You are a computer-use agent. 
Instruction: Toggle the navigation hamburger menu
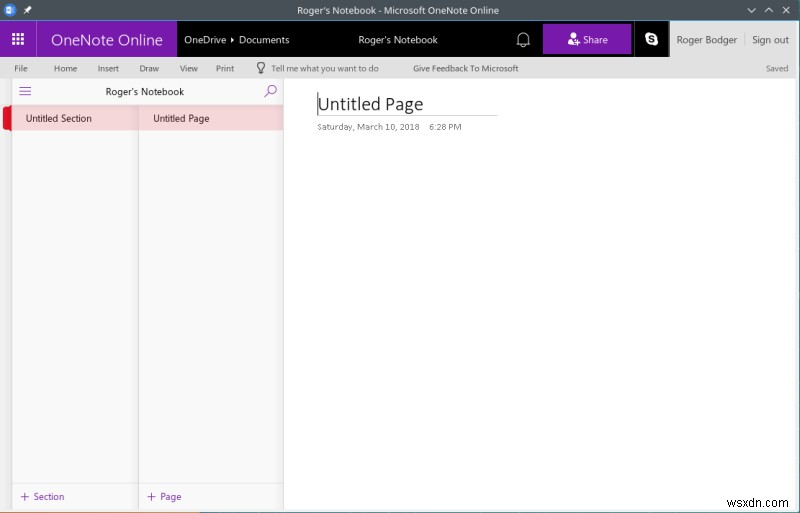tap(25, 91)
